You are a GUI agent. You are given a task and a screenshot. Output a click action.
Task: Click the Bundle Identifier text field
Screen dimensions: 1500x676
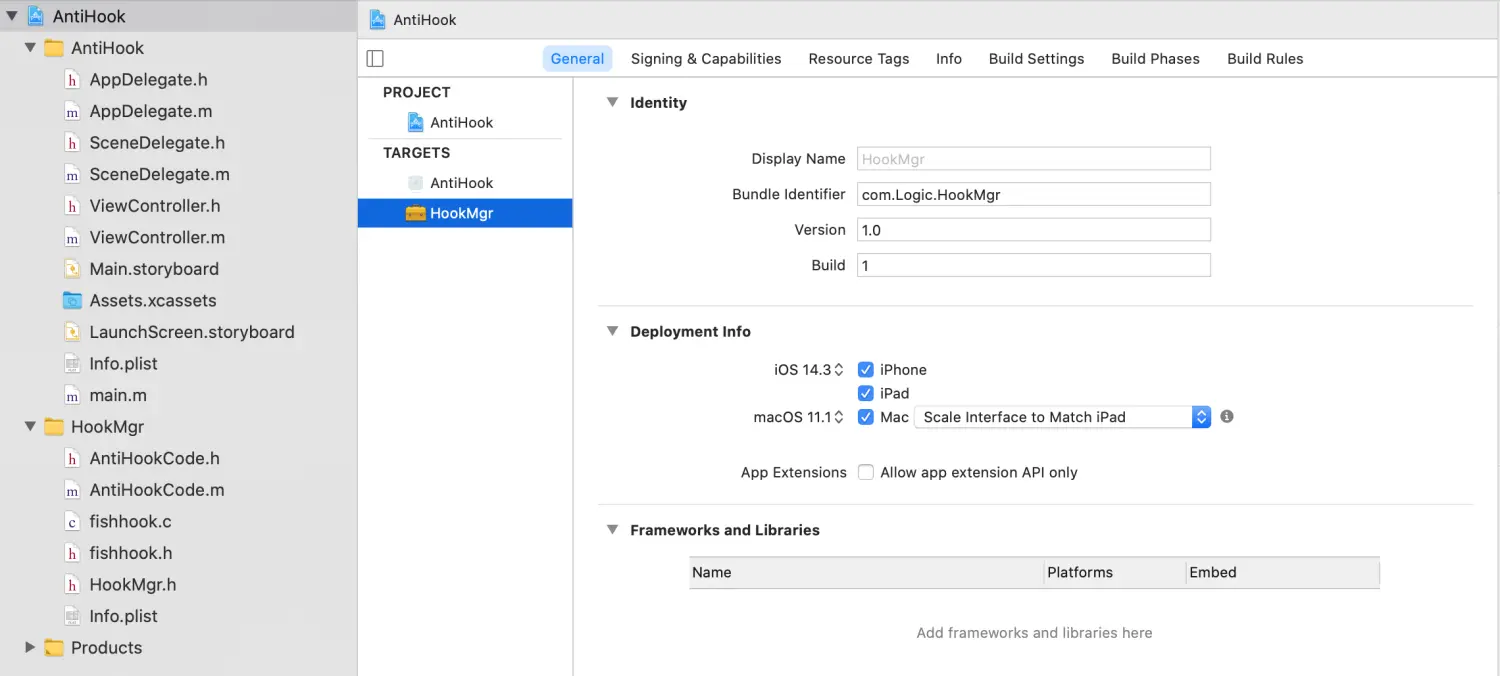coord(1033,195)
